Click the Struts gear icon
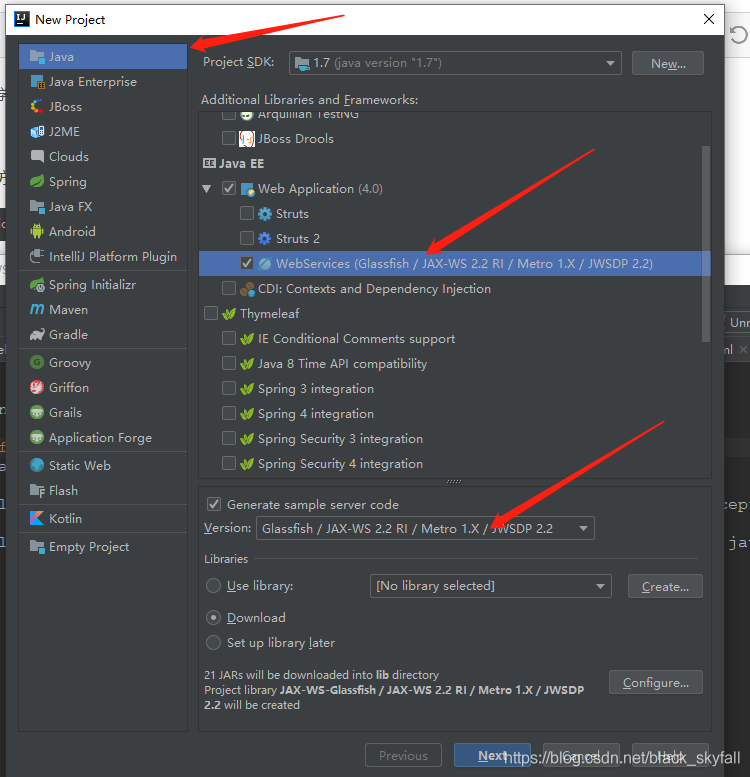The height and width of the screenshot is (777, 750). pyautogui.click(x=265, y=214)
